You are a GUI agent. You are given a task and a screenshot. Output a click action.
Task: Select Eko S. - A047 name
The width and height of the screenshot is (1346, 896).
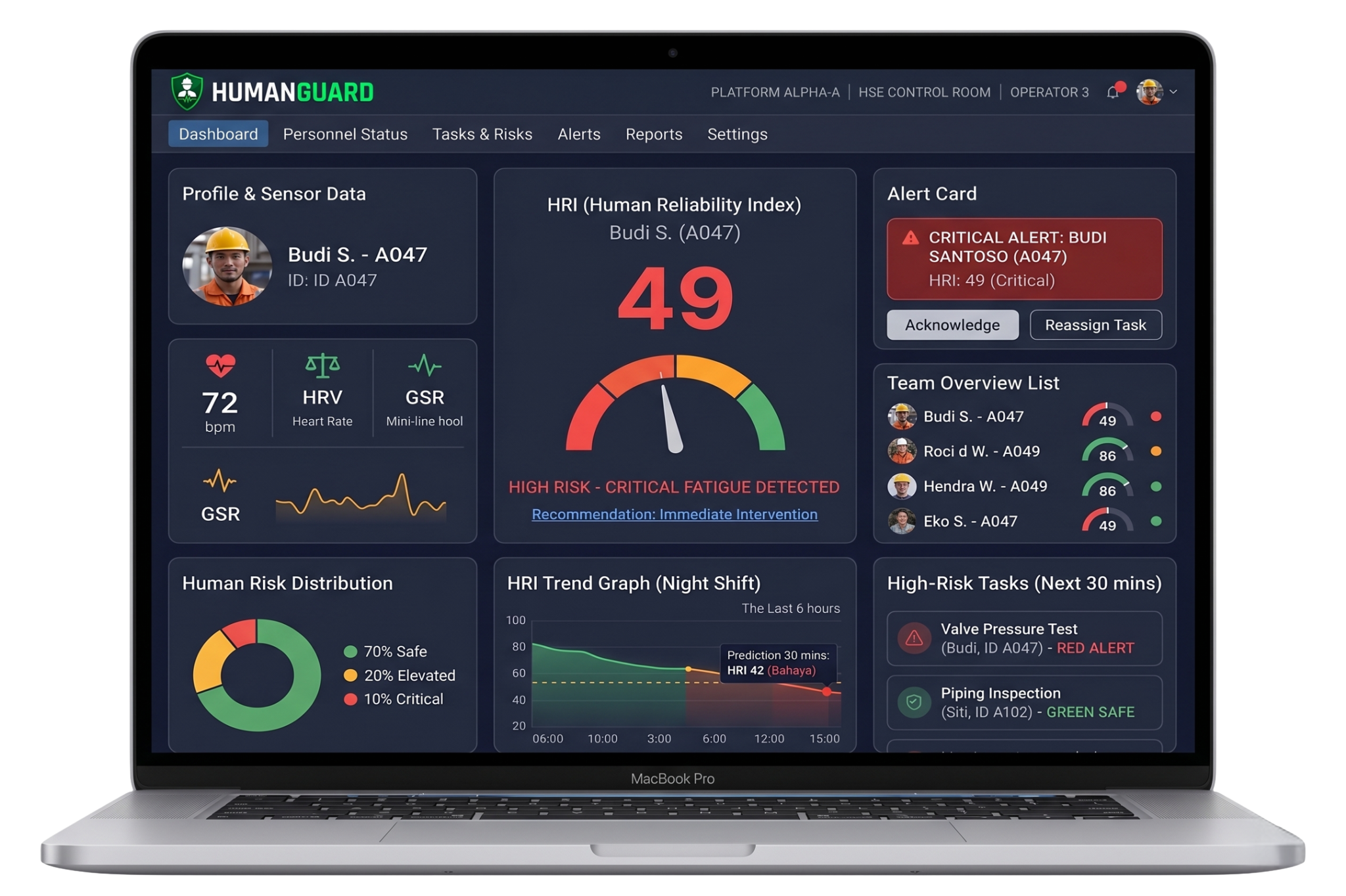coord(970,521)
